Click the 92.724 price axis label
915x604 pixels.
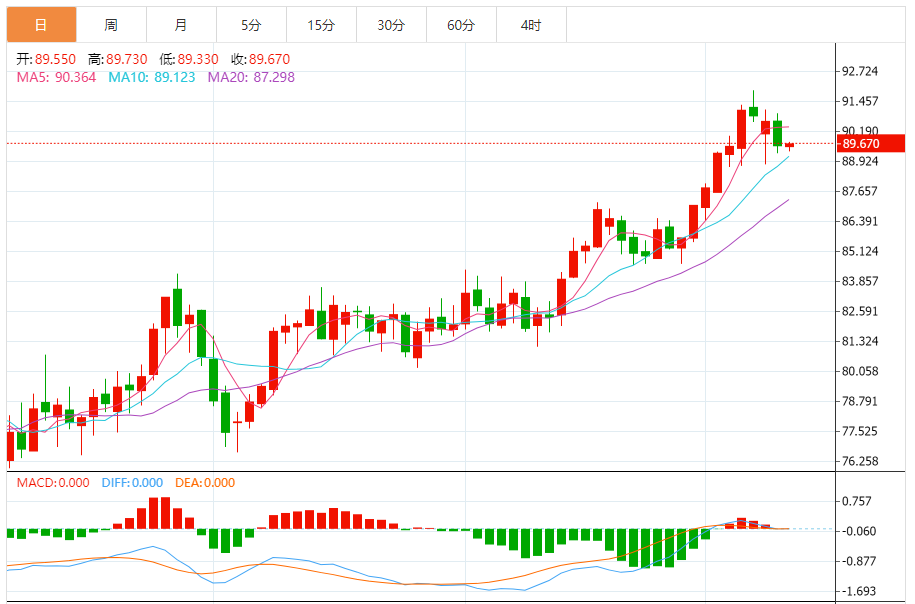(860, 71)
